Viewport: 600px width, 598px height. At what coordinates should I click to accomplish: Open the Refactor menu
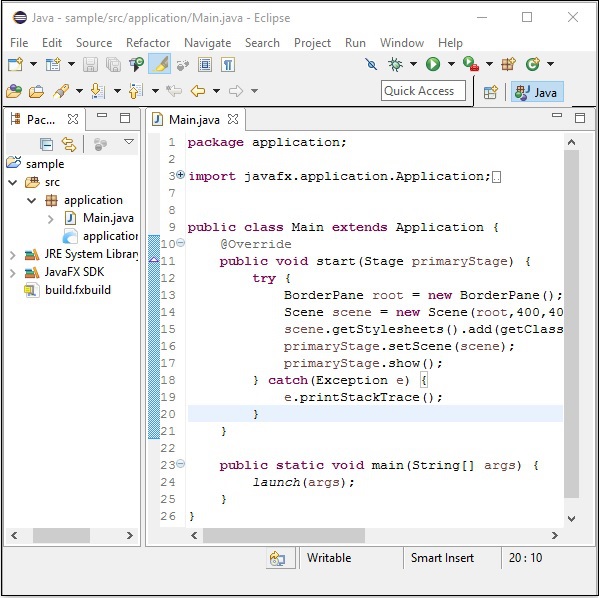pos(148,43)
